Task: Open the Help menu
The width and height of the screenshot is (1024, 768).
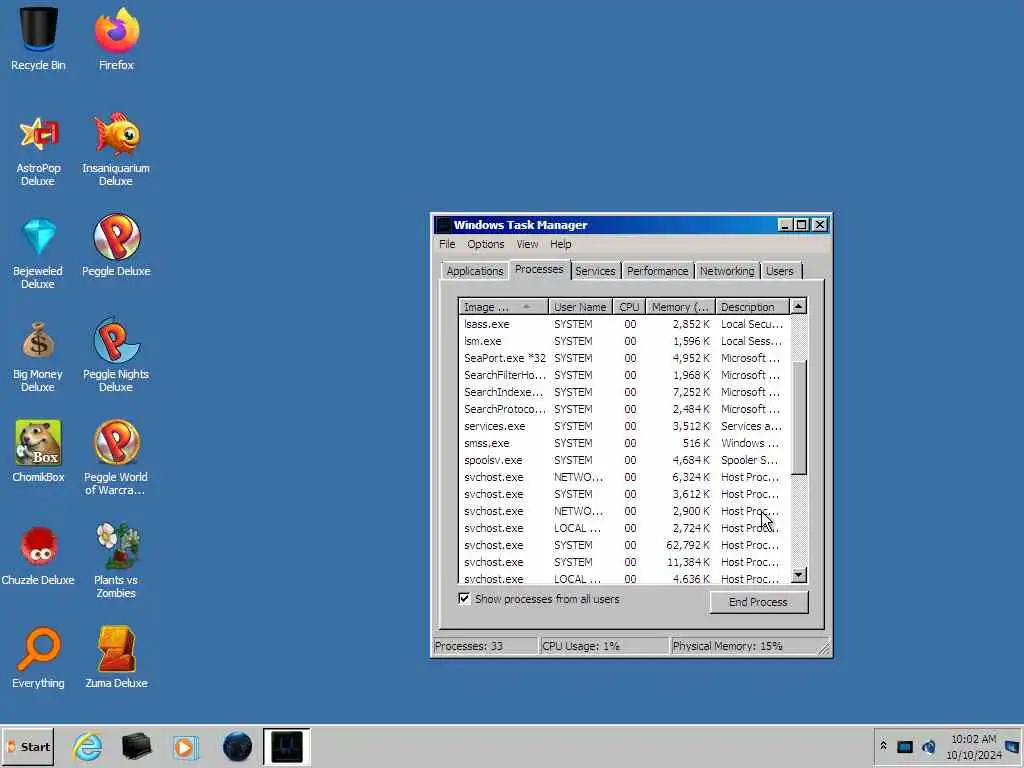Action: (x=560, y=244)
